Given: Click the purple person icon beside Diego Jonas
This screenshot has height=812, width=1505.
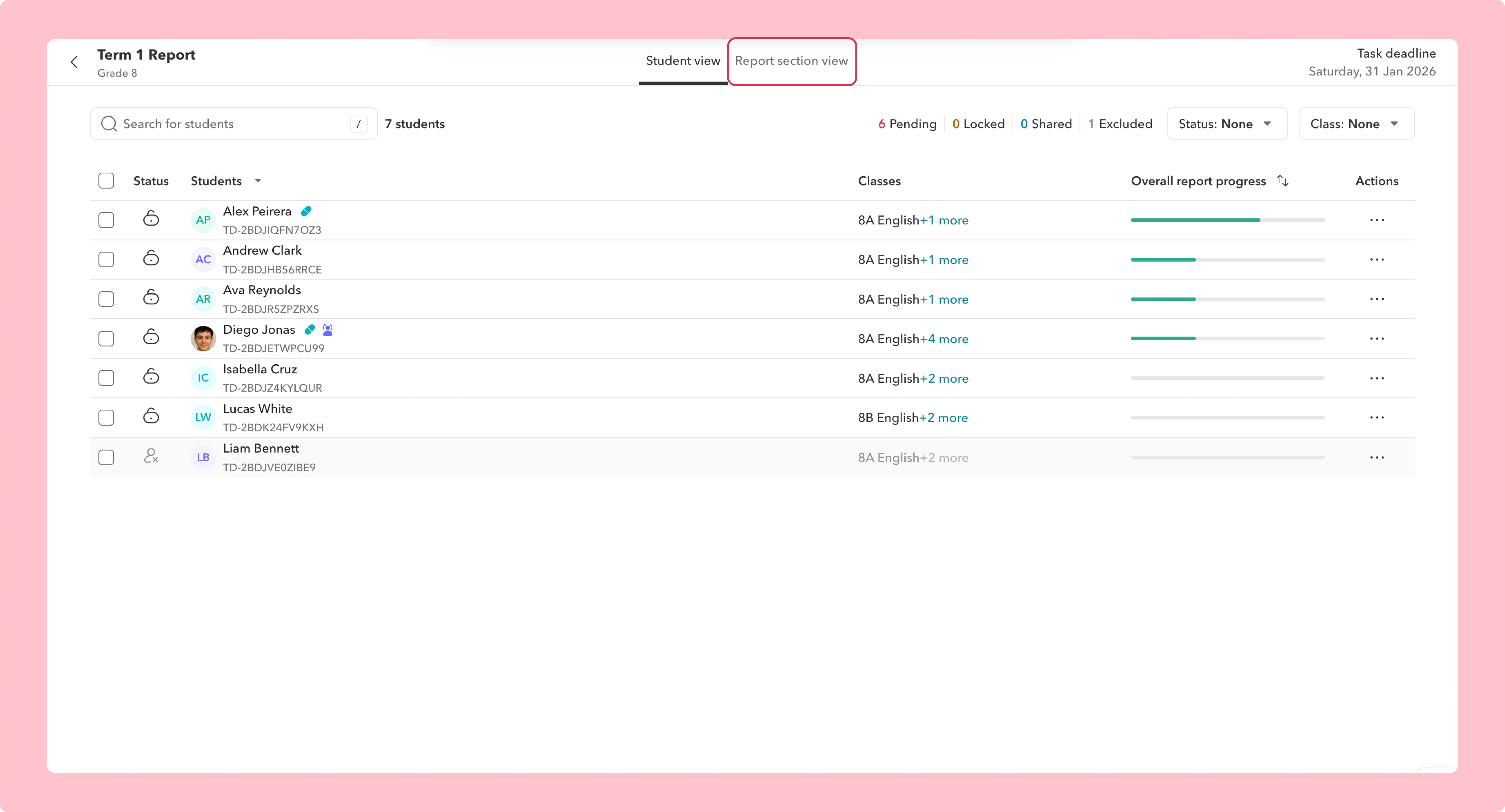Looking at the screenshot, I should pos(328,330).
